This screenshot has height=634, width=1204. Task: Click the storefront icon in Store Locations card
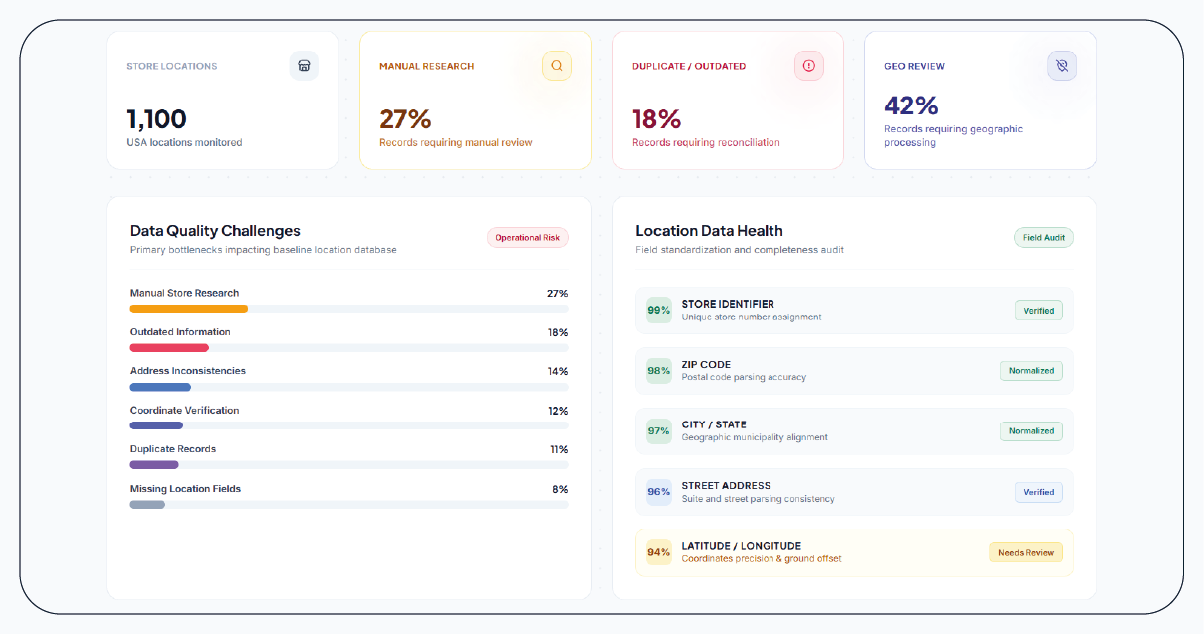click(x=304, y=66)
